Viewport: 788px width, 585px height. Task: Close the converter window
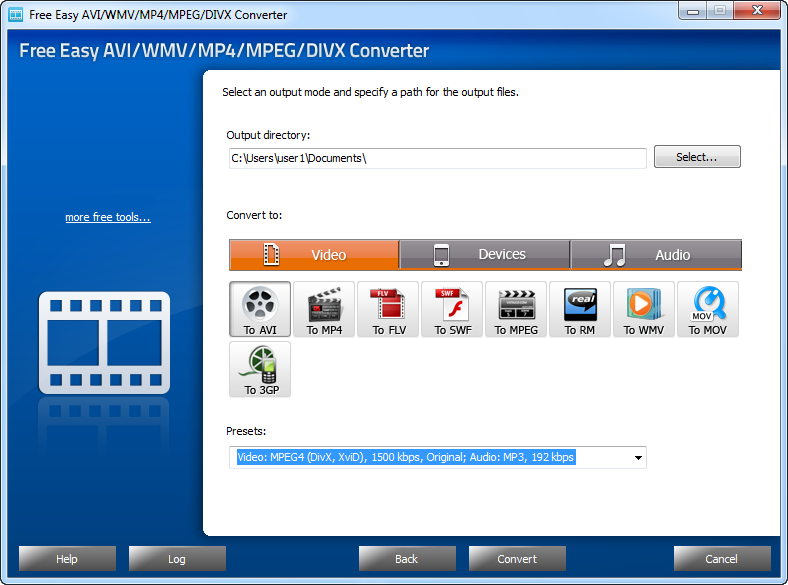[x=757, y=11]
